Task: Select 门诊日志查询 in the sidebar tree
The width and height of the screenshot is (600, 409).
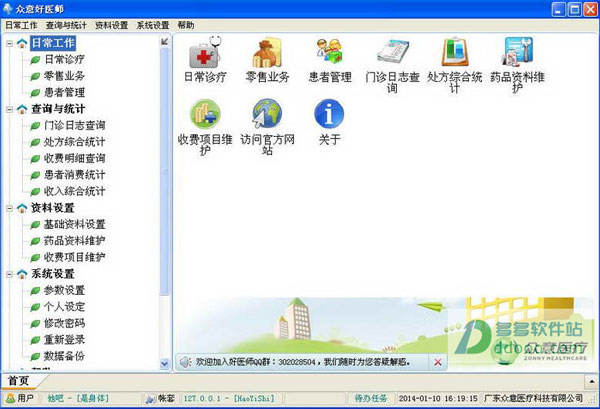Action: (75, 125)
